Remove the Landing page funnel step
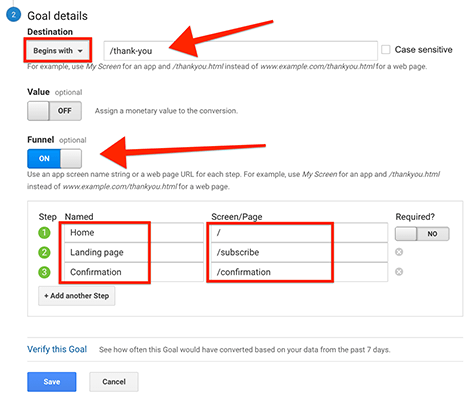Viewport: 470px width, 400px height. point(399,252)
